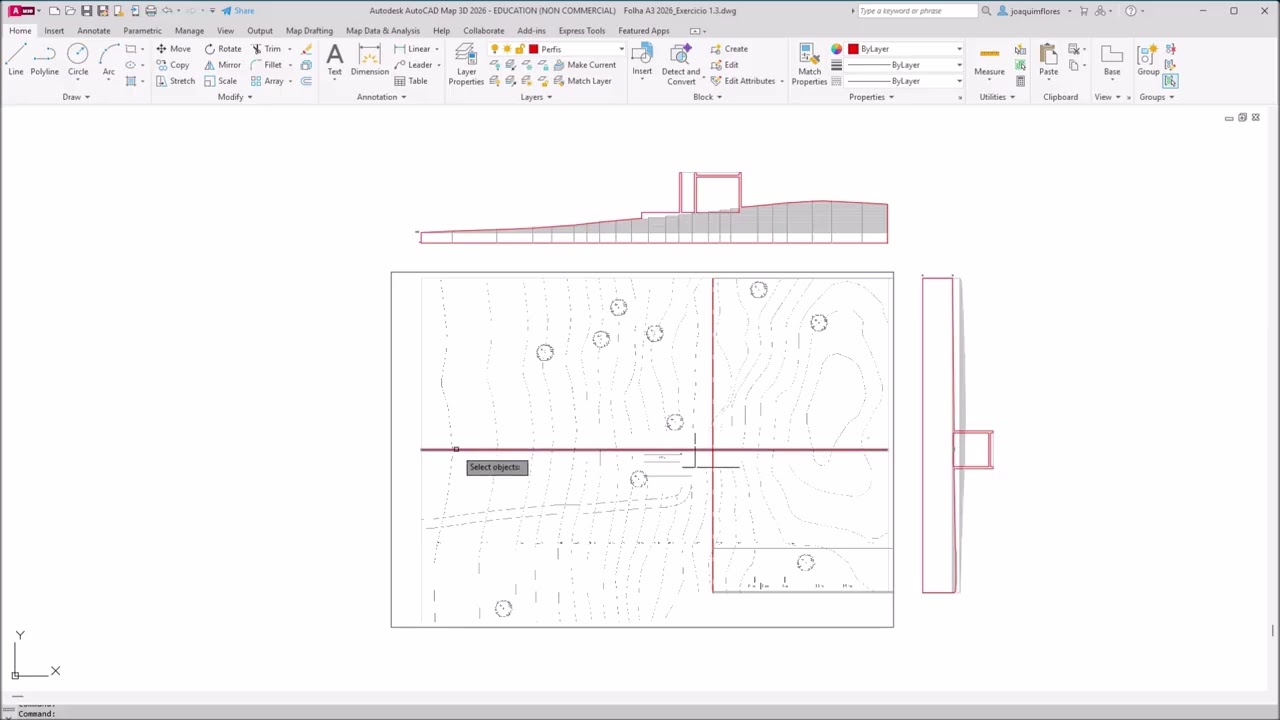Start the Measure tool
This screenshot has width=1280, height=720.
pos(989,60)
